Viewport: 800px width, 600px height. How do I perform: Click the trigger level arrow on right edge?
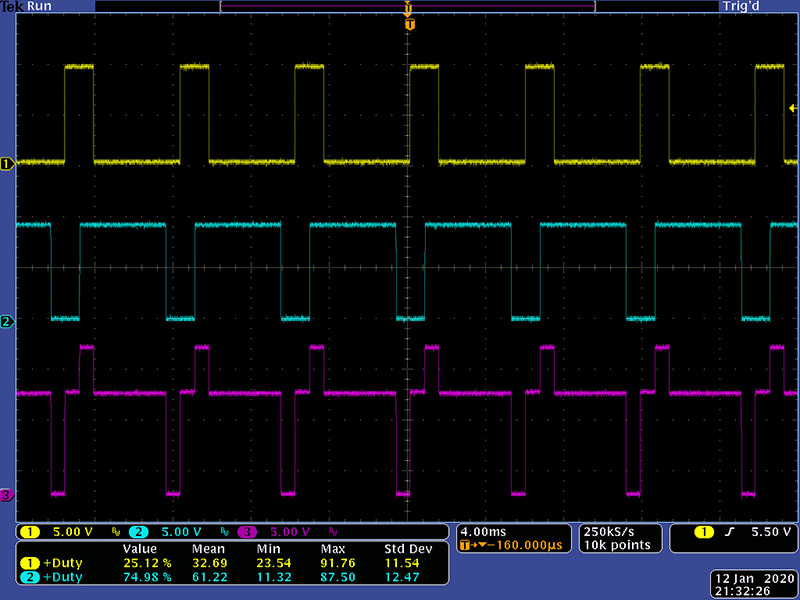[793, 108]
